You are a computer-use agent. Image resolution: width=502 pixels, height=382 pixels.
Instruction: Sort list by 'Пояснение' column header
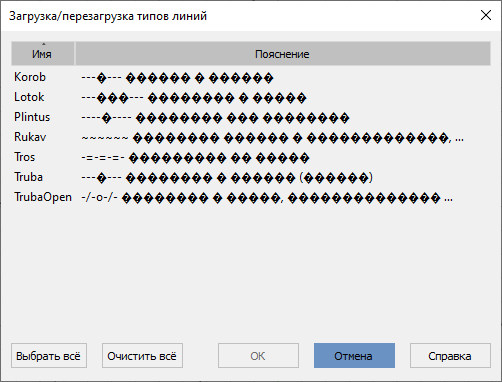283,54
